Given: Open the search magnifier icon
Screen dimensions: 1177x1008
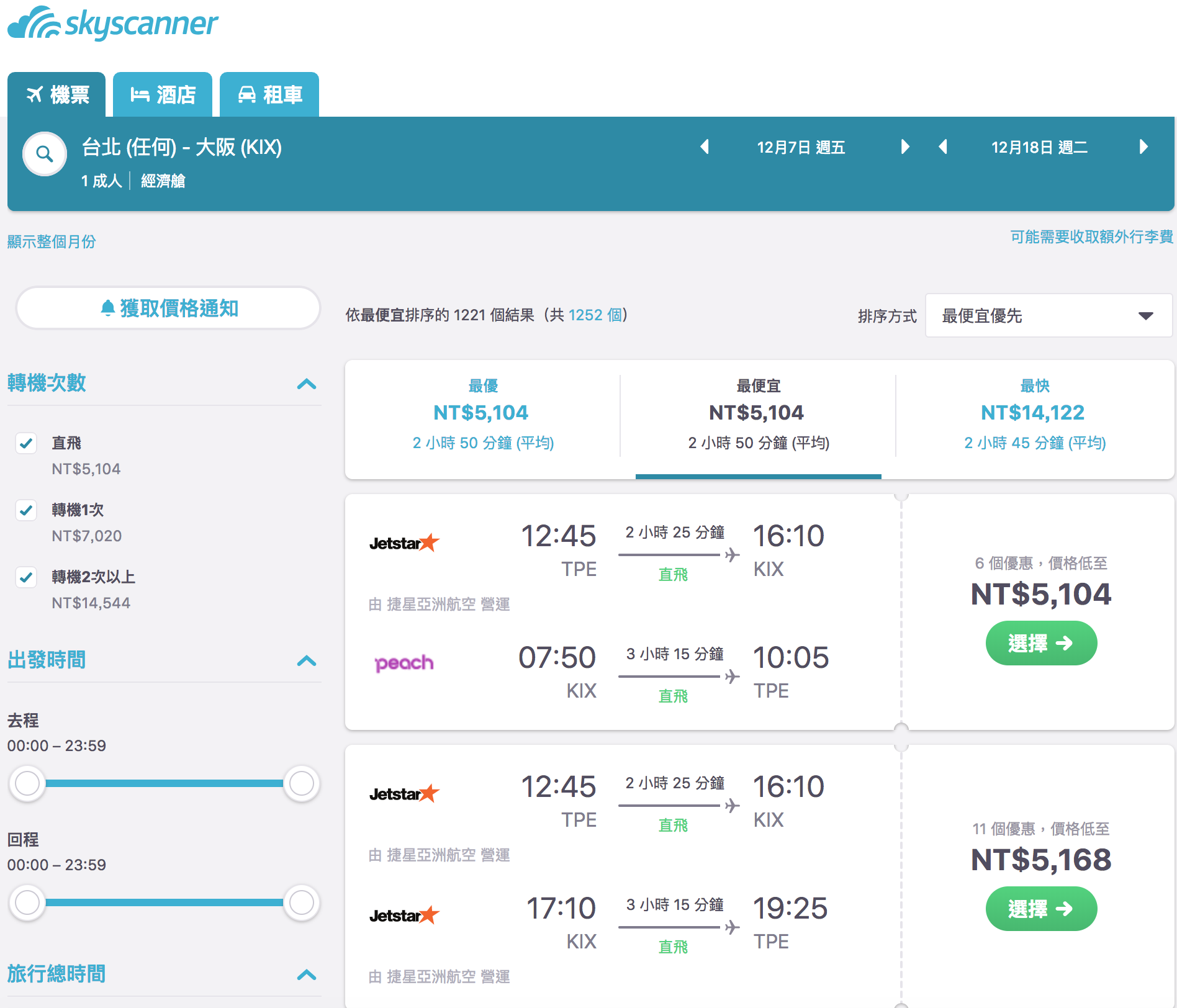Looking at the screenshot, I should click(x=45, y=154).
